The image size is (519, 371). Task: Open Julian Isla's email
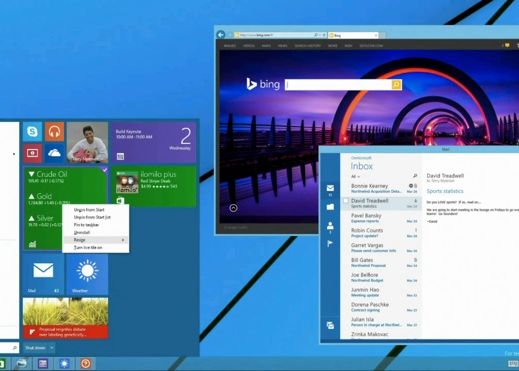tap(380, 322)
